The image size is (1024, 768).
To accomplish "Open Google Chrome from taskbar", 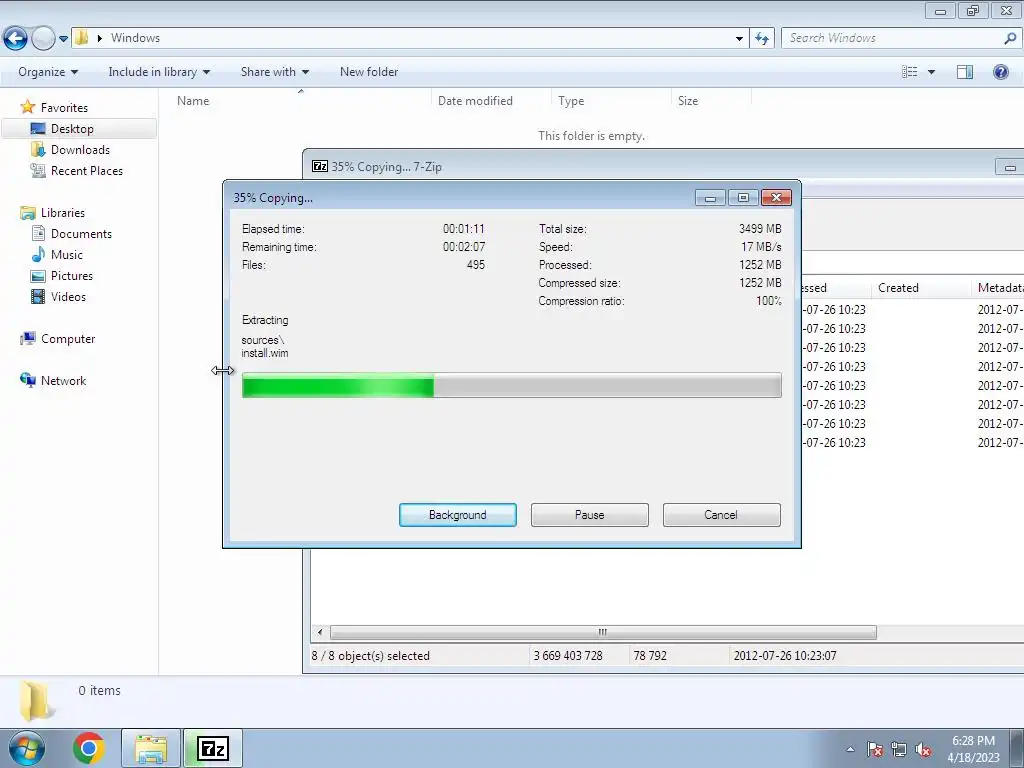I will pos(89,748).
